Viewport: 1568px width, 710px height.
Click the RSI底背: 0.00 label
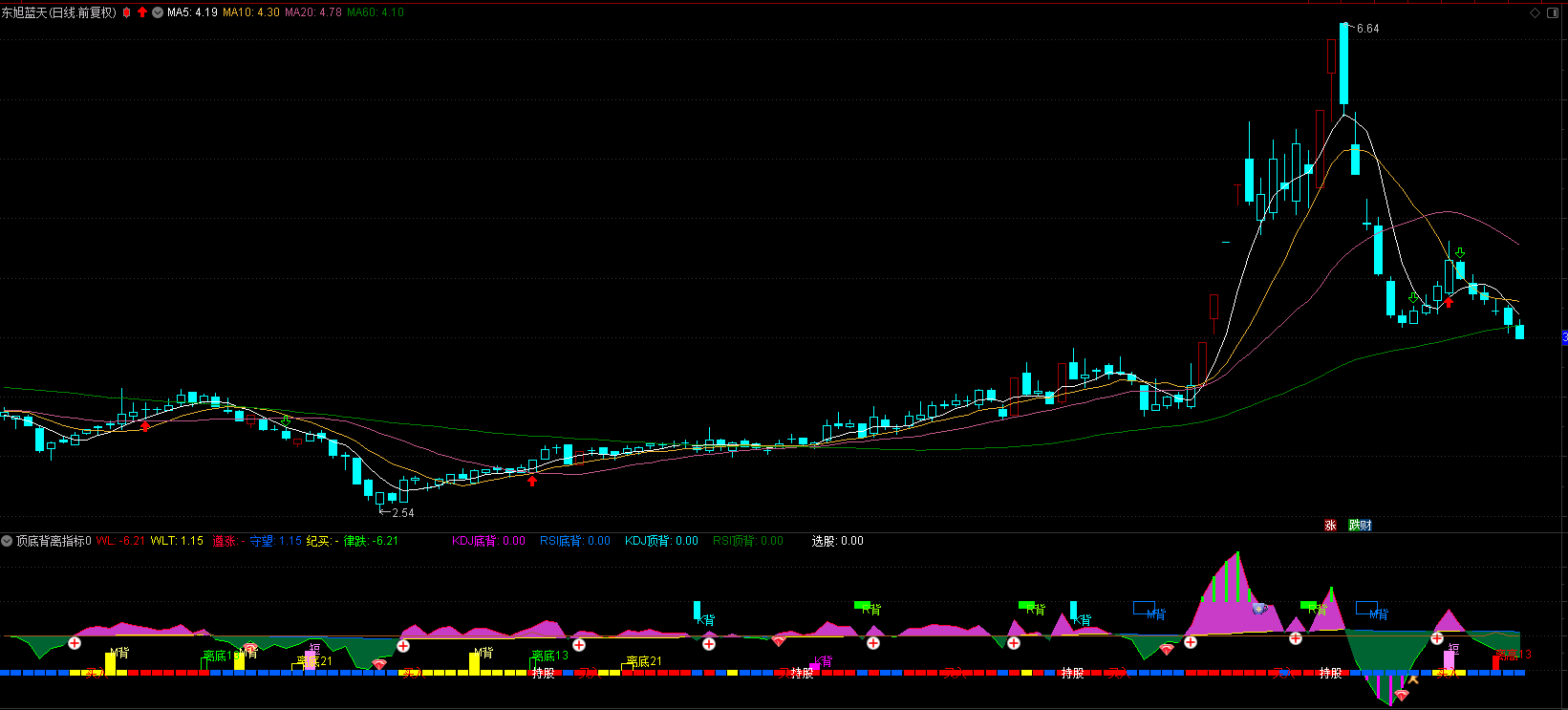(x=575, y=541)
